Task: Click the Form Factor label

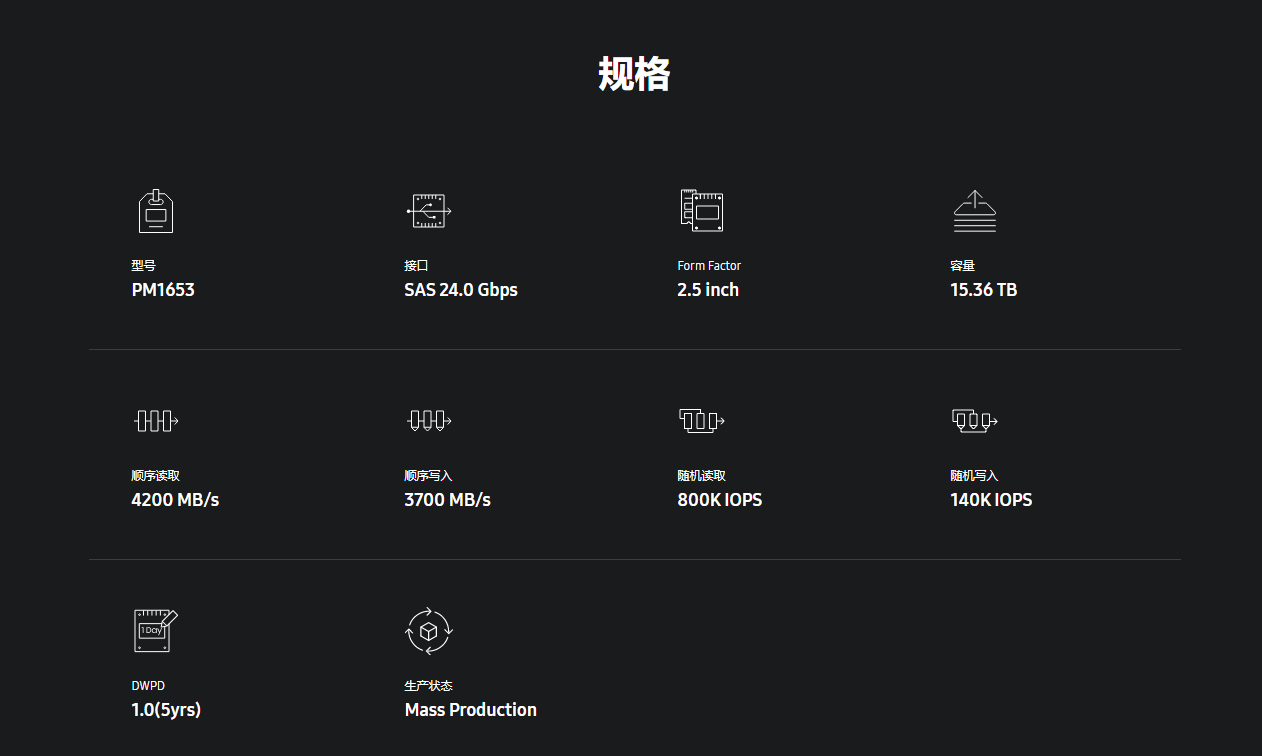Action: (x=709, y=266)
